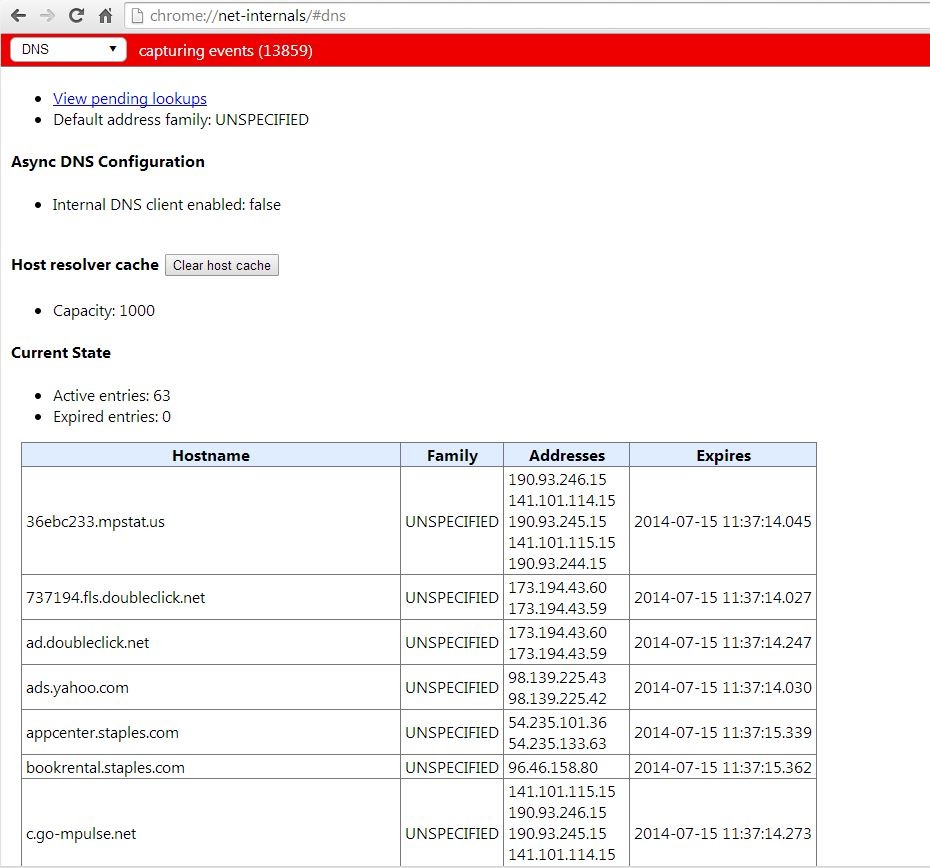930x868 pixels.
Task: Click the Addresses column header
Action: [566, 455]
